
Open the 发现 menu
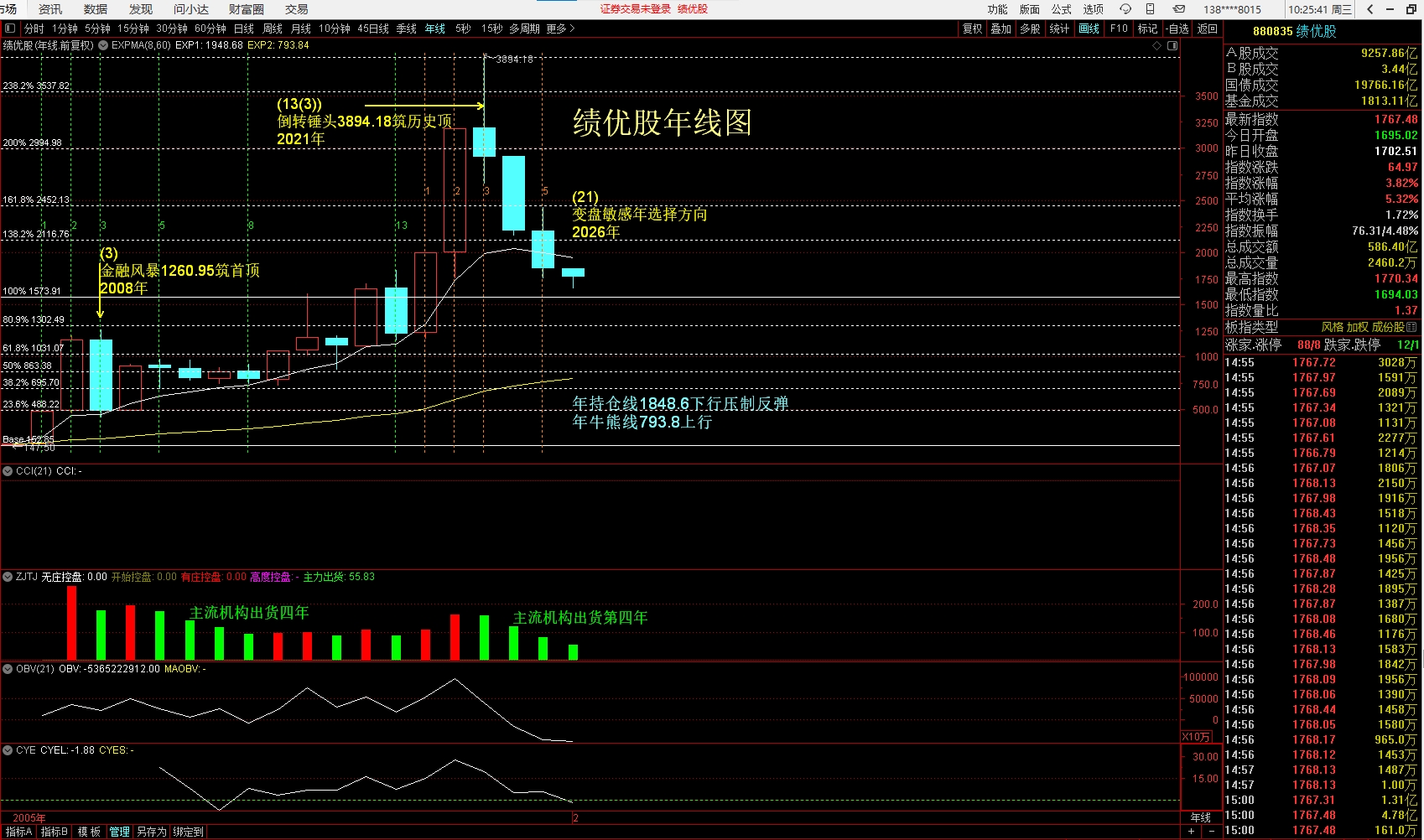141,9
